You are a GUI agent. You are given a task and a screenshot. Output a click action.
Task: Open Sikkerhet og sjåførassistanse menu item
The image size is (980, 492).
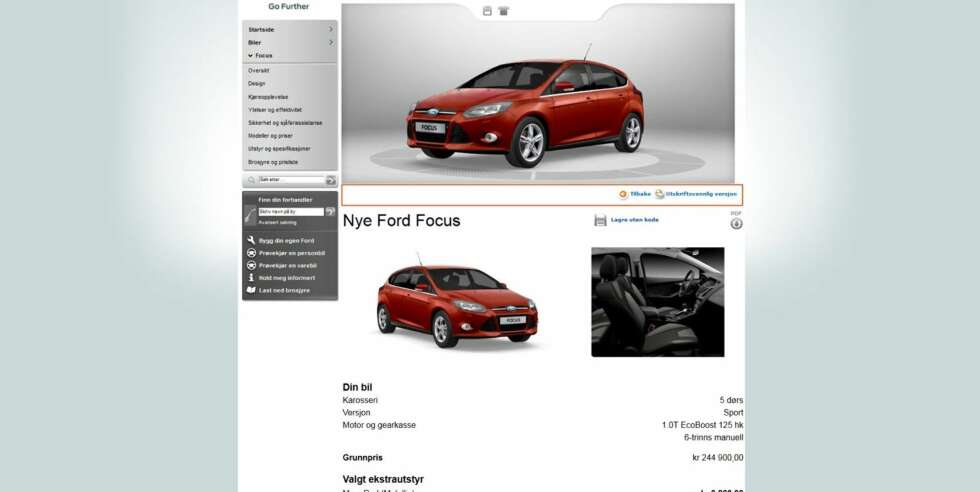[x=285, y=123]
